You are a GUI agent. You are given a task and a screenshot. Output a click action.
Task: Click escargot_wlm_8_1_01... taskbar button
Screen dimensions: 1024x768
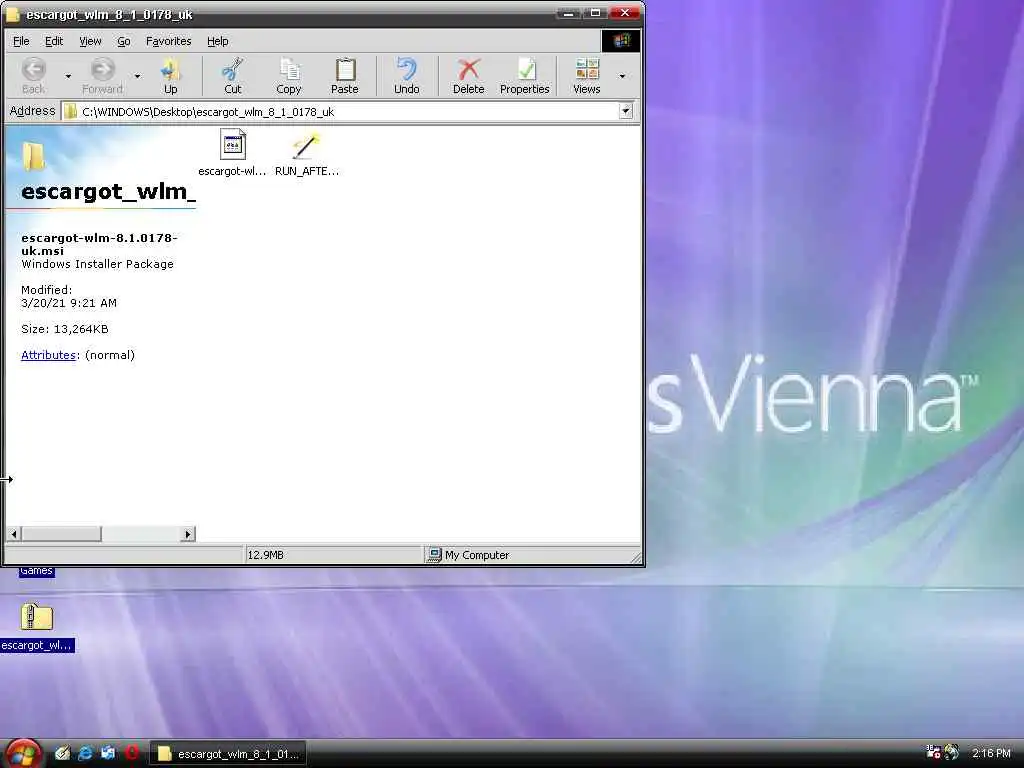point(228,754)
